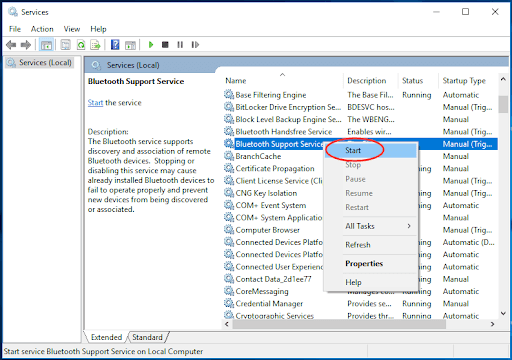512x360 pixels.
Task: Click the green Start Service play icon
Action: coord(151,44)
